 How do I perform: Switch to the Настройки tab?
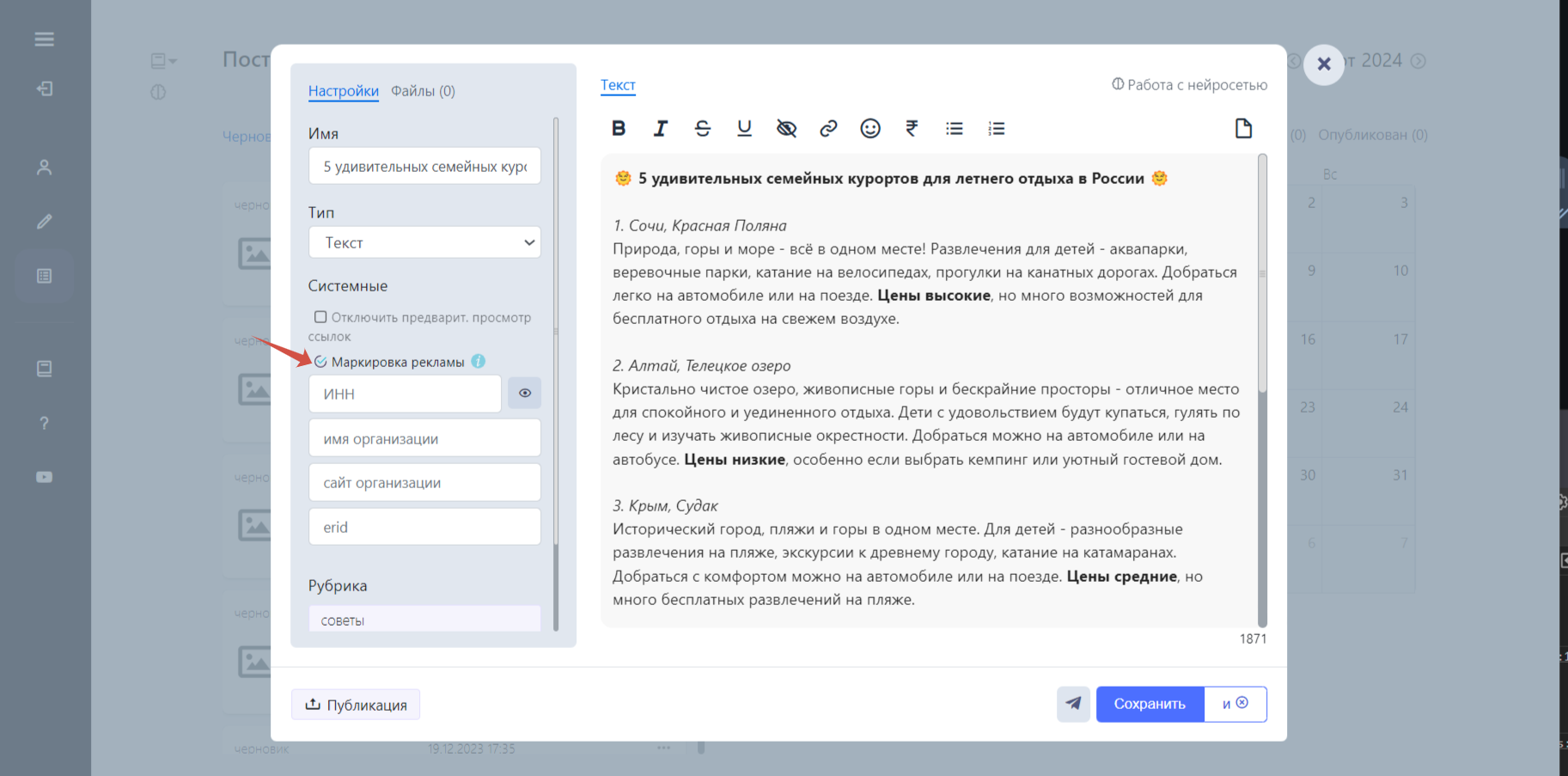(x=344, y=91)
